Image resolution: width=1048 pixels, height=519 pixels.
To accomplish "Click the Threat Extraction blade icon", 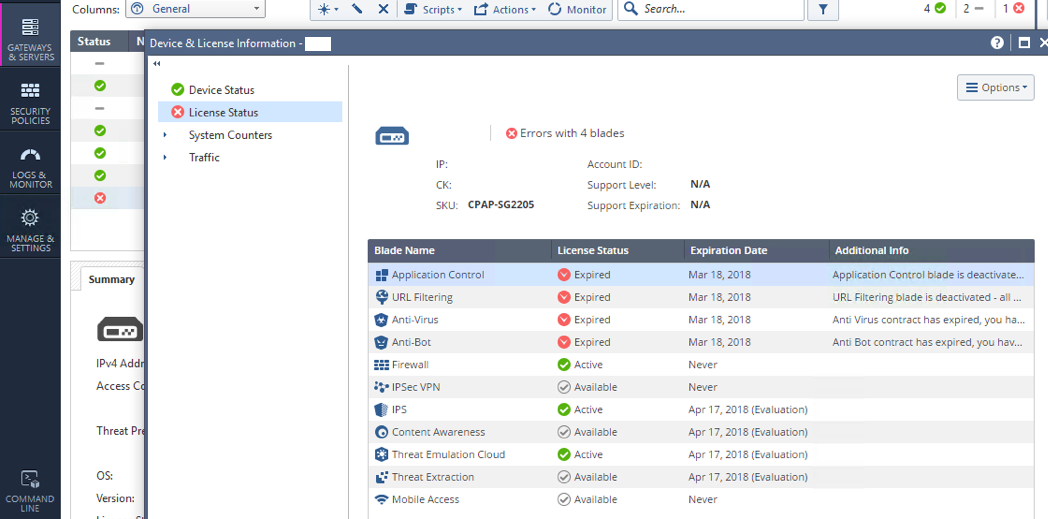I will [382, 477].
